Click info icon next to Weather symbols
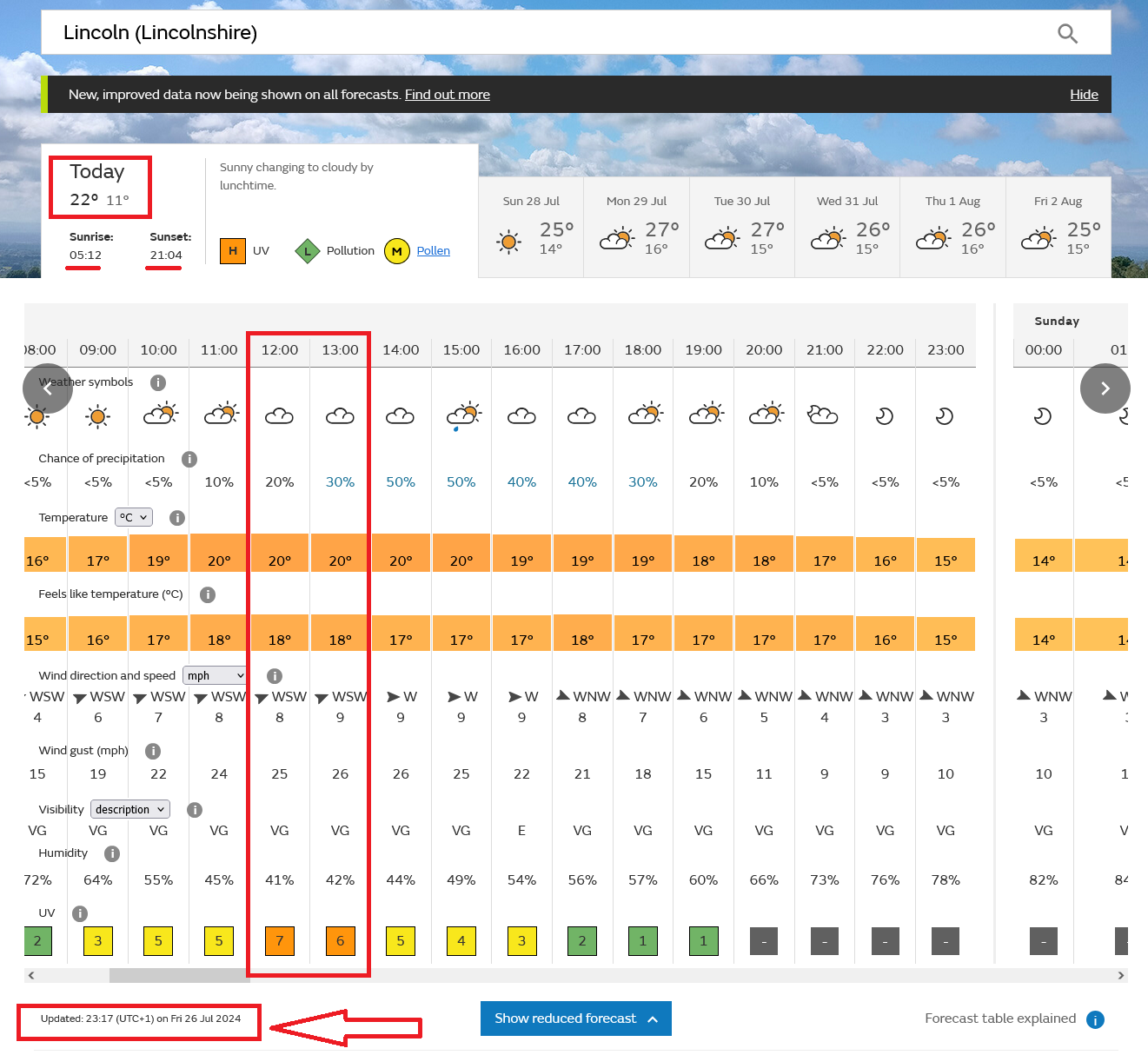Viewport: 1148px width, 1055px height. [x=157, y=382]
